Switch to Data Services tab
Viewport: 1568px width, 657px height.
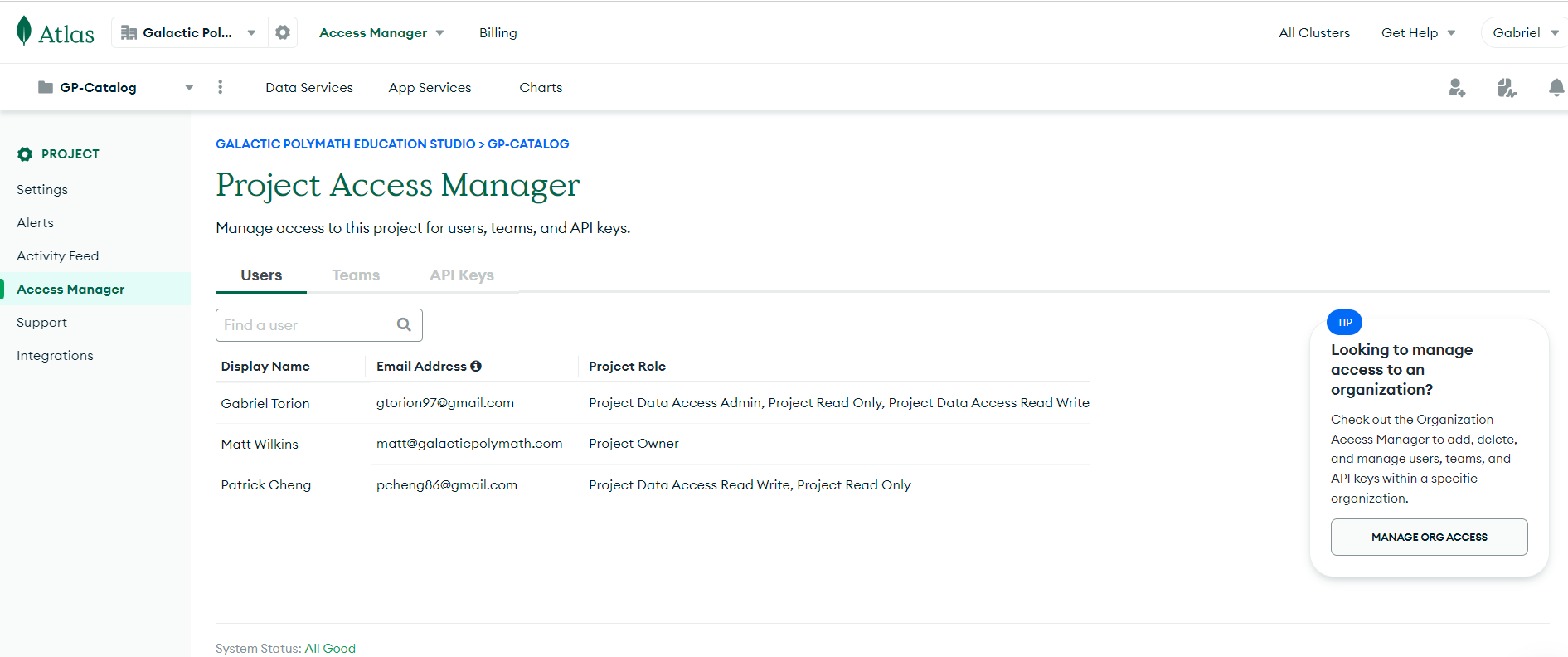309,87
